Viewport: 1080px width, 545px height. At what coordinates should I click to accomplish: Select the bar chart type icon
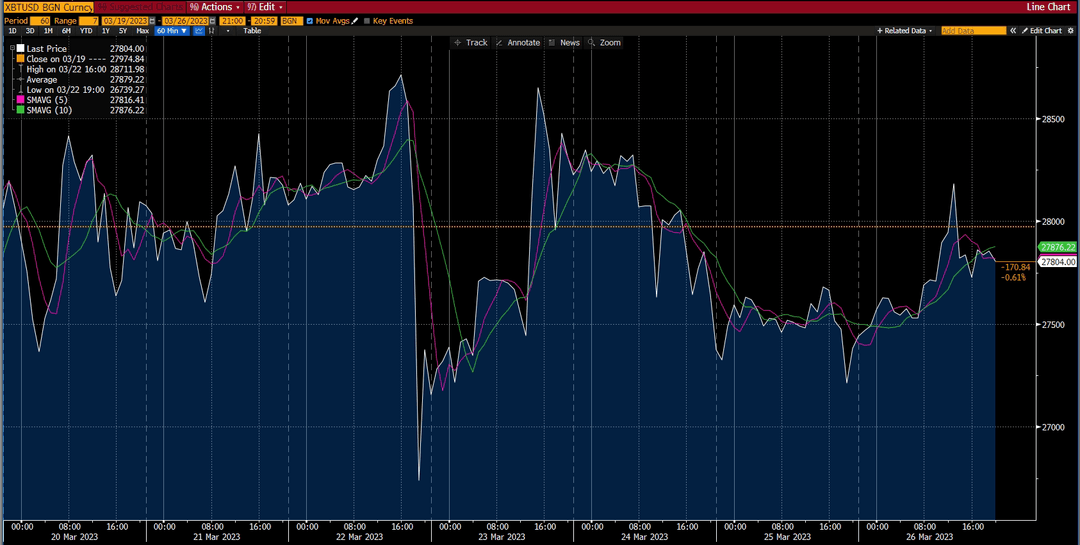(x=211, y=31)
